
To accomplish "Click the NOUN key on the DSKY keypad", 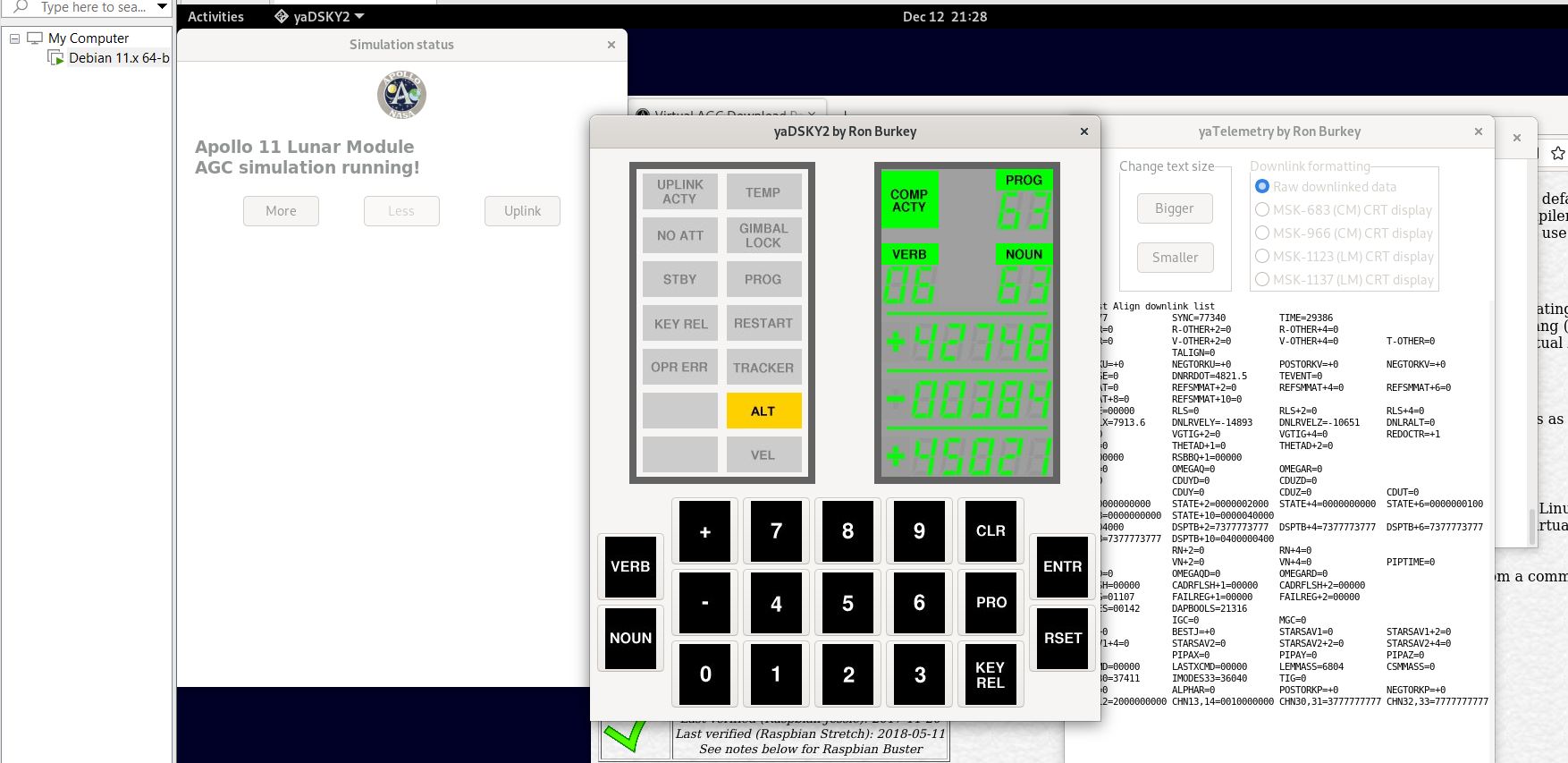I will coord(630,638).
